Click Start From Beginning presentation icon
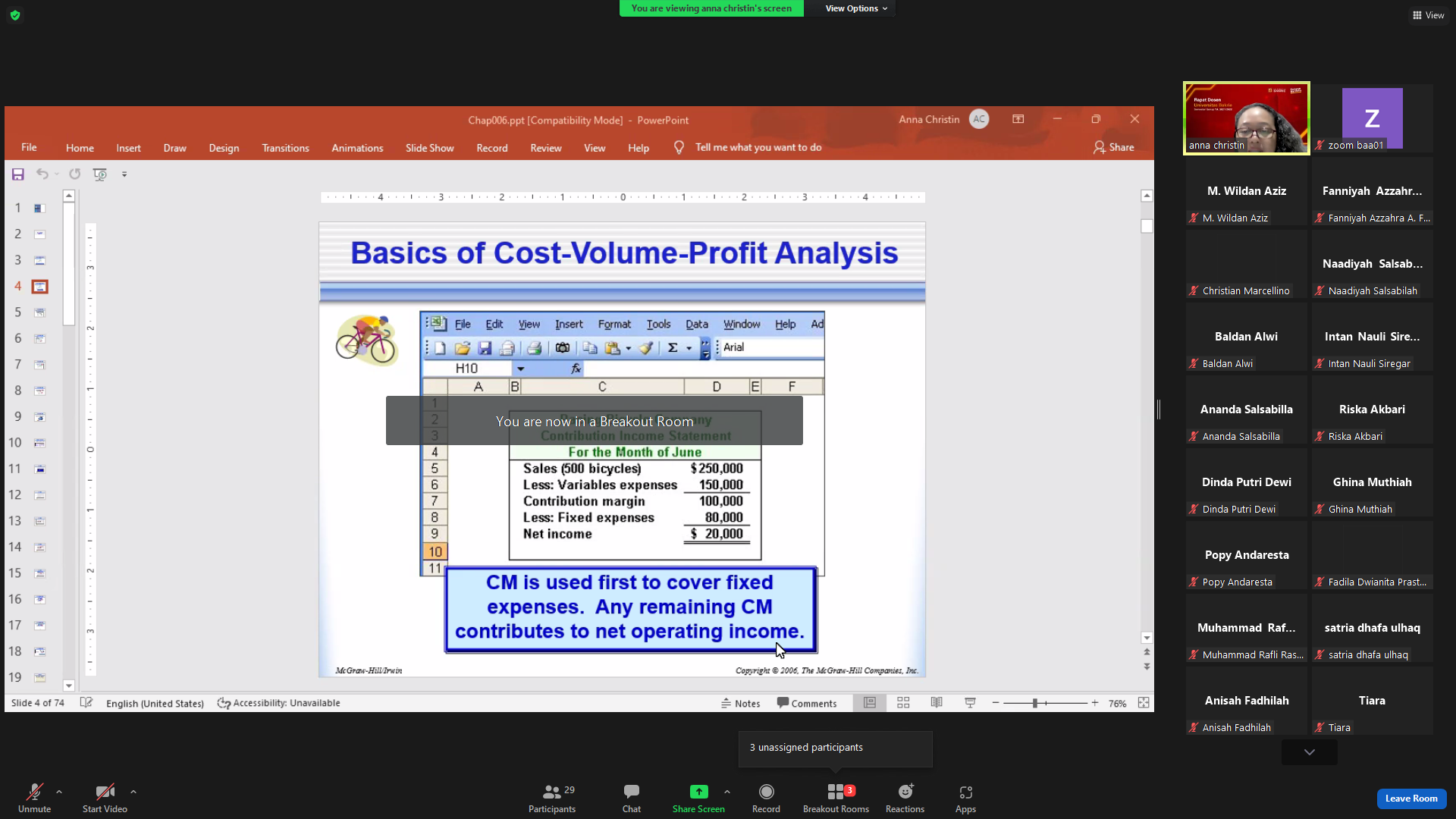The image size is (1456, 819). (x=99, y=174)
